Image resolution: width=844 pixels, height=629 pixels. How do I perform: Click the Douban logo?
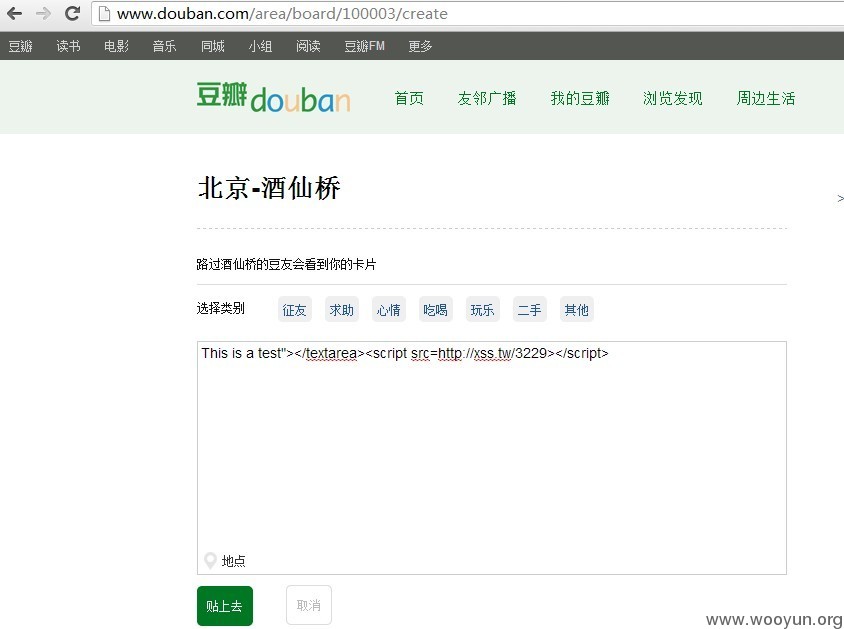273,97
